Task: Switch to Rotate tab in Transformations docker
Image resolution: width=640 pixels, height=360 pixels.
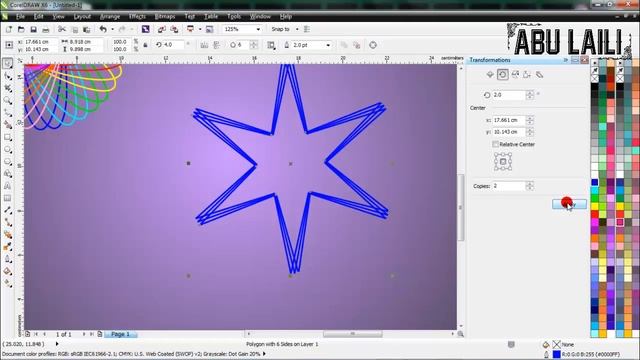Action: tap(503, 75)
